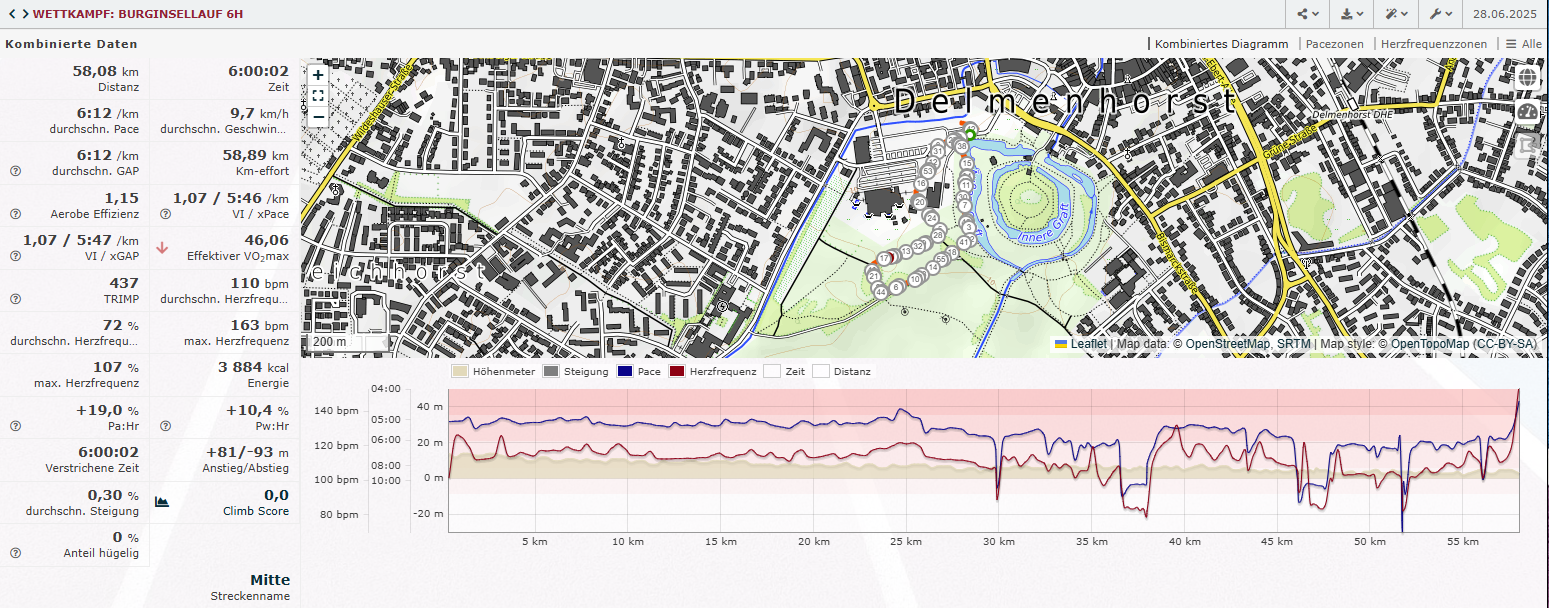
Task: Open map layer globe icon
Action: [1526, 77]
